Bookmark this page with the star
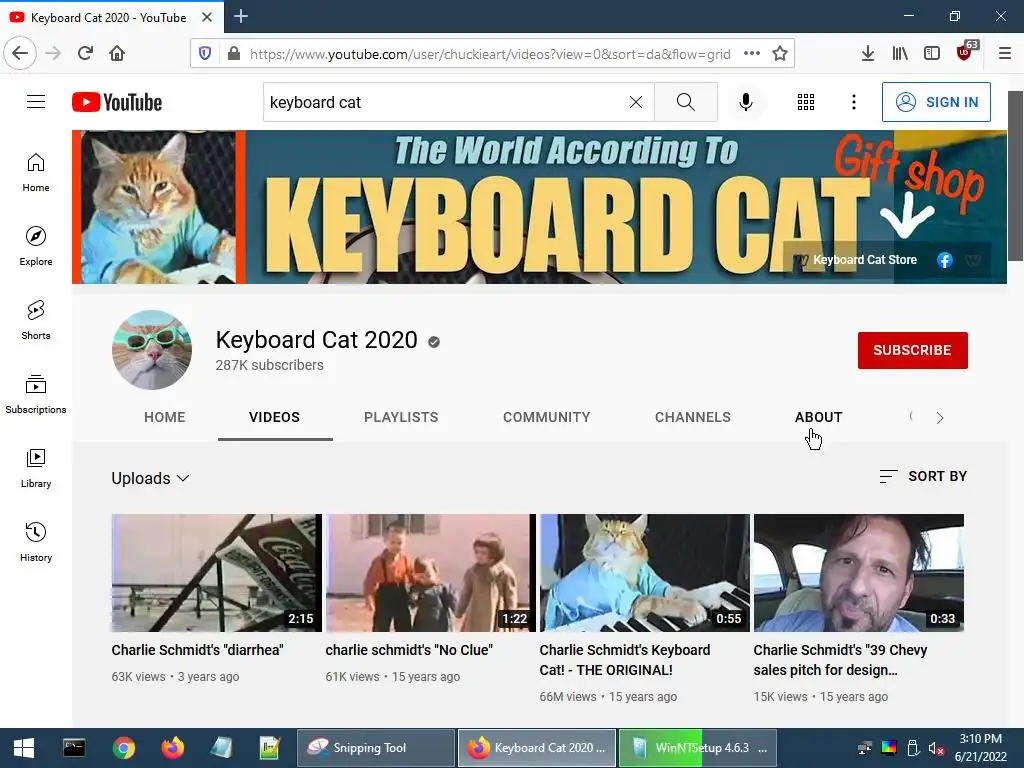1024x768 pixels. click(x=780, y=54)
